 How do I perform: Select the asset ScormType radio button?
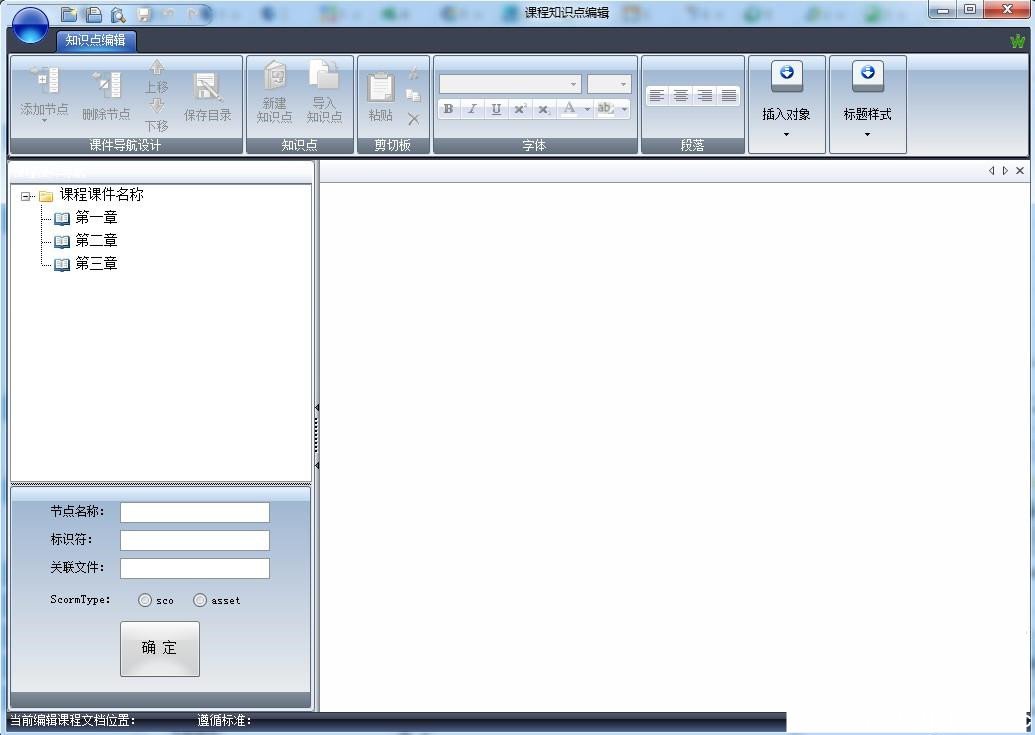[200, 600]
